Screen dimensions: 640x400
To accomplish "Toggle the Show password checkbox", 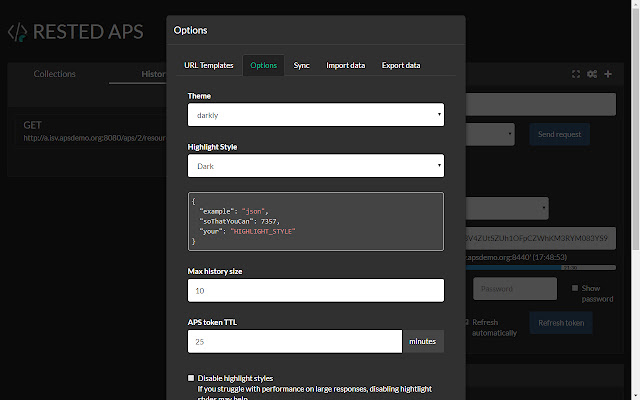I will tap(573, 288).
